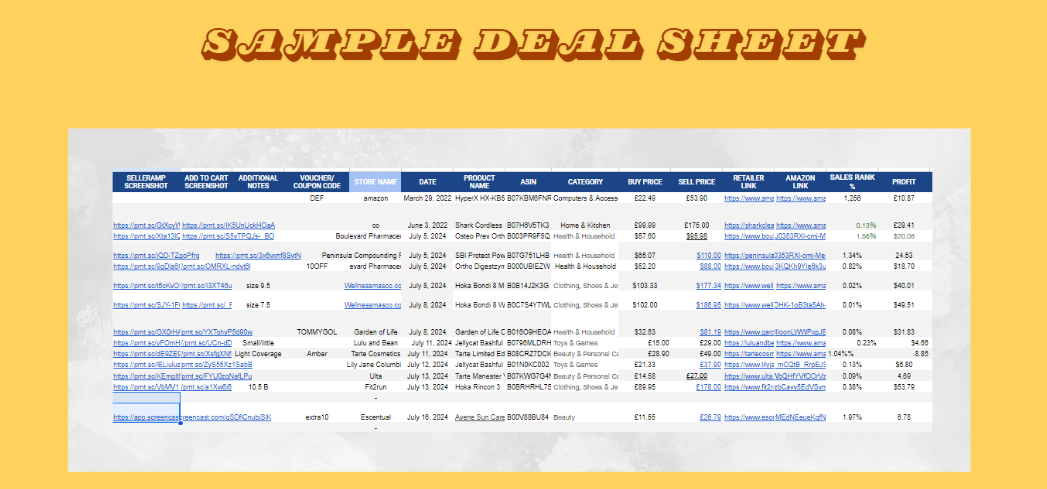Click the SELL PRICE column header
The height and width of the screenshot is (489, 1047).
point(696,182)
